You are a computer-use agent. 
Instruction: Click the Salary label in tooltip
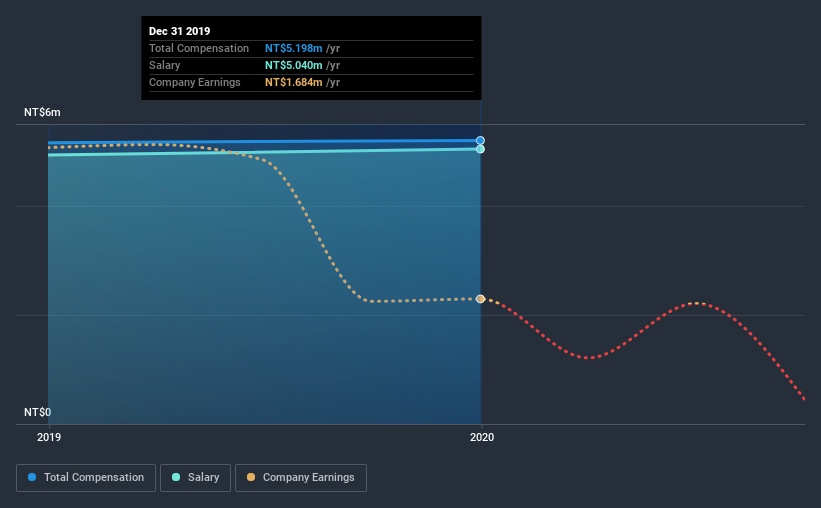164,65
